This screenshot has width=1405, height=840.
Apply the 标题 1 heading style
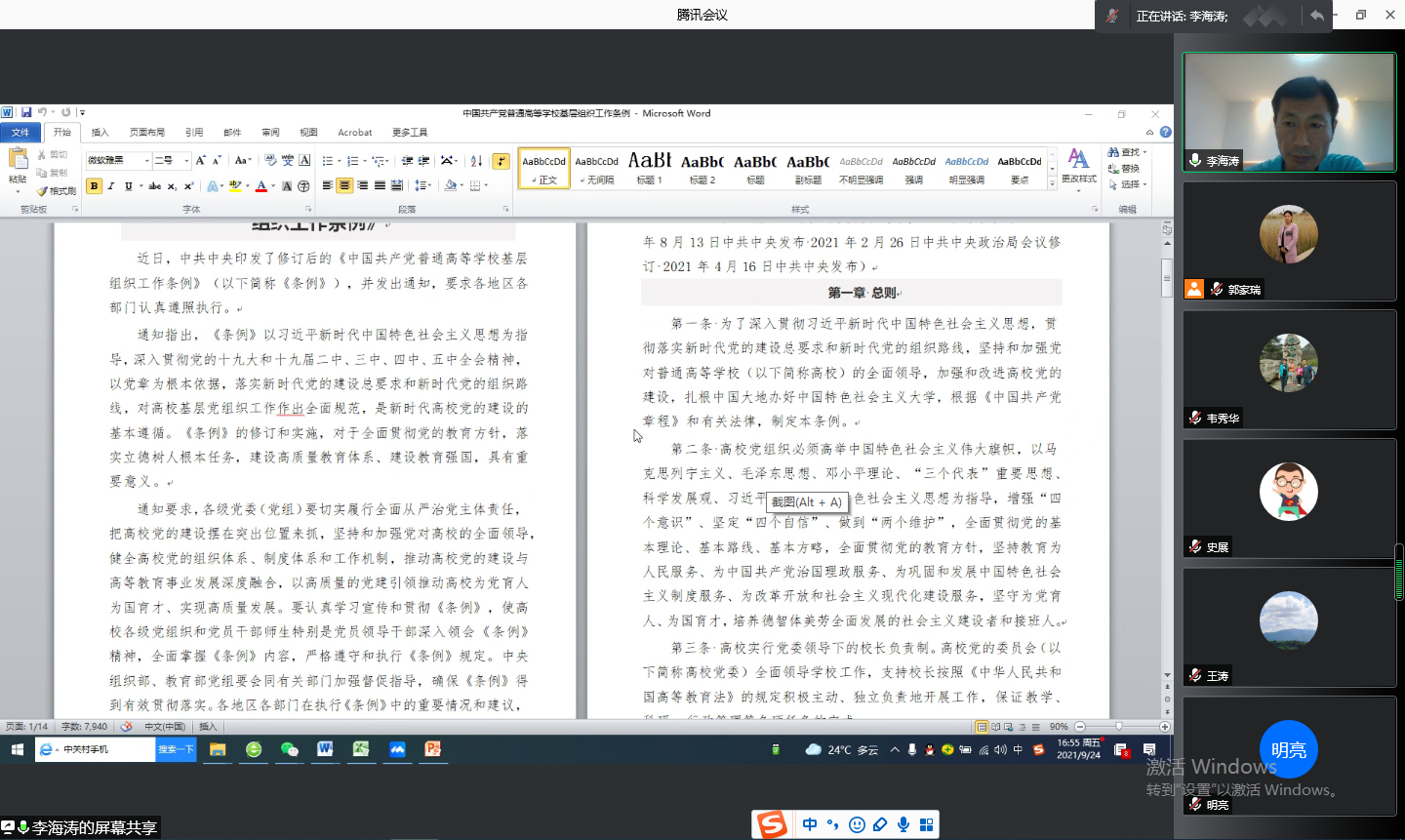(x=649, y=167)
